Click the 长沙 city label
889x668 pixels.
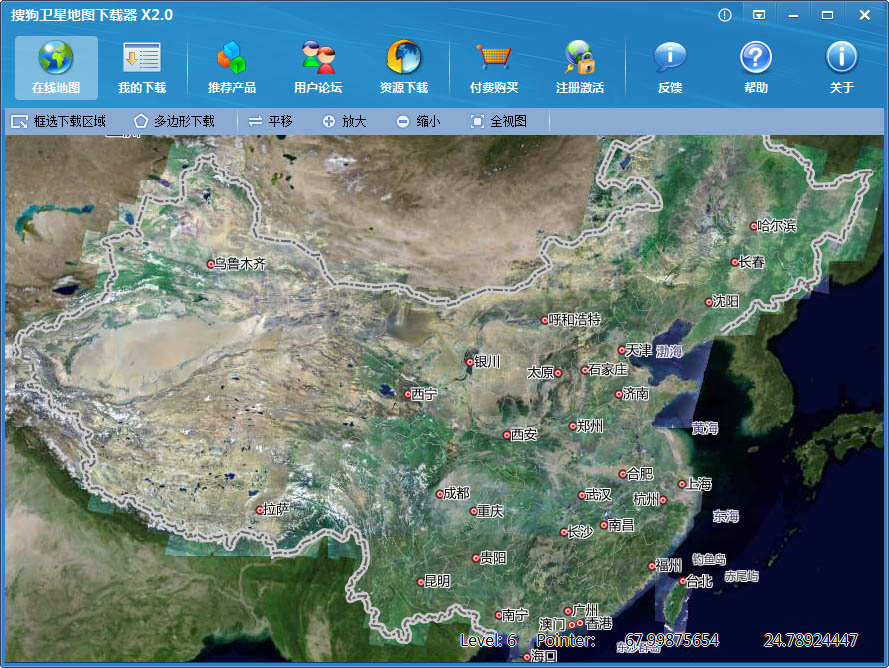point(581,532)
